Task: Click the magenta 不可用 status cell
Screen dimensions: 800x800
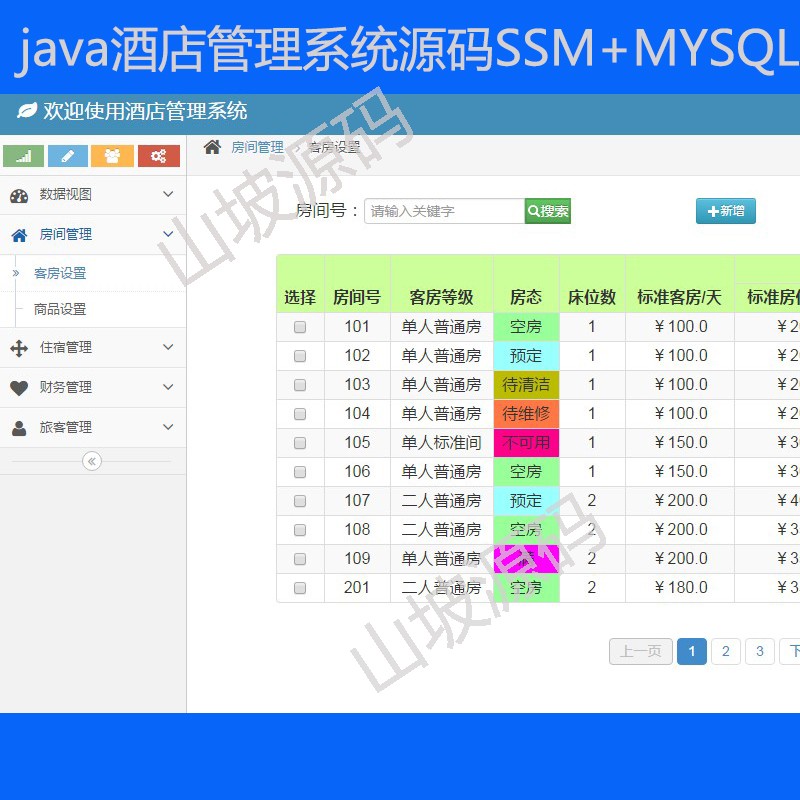Action: [527, 442]
